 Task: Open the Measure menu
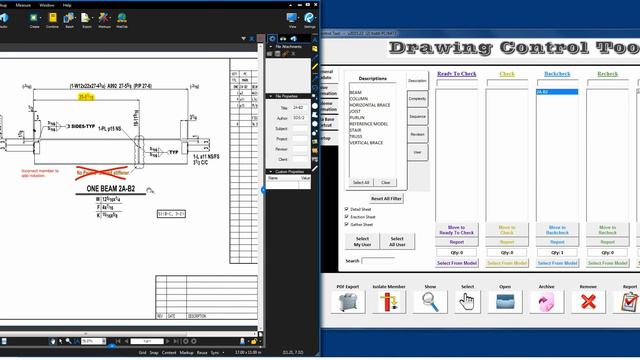pos(23,5)
